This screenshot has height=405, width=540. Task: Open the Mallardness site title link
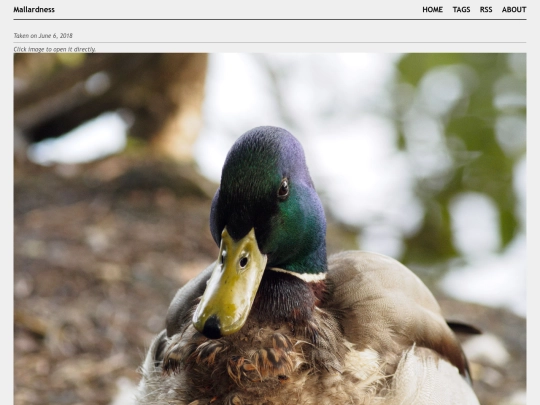coord(34,10)
